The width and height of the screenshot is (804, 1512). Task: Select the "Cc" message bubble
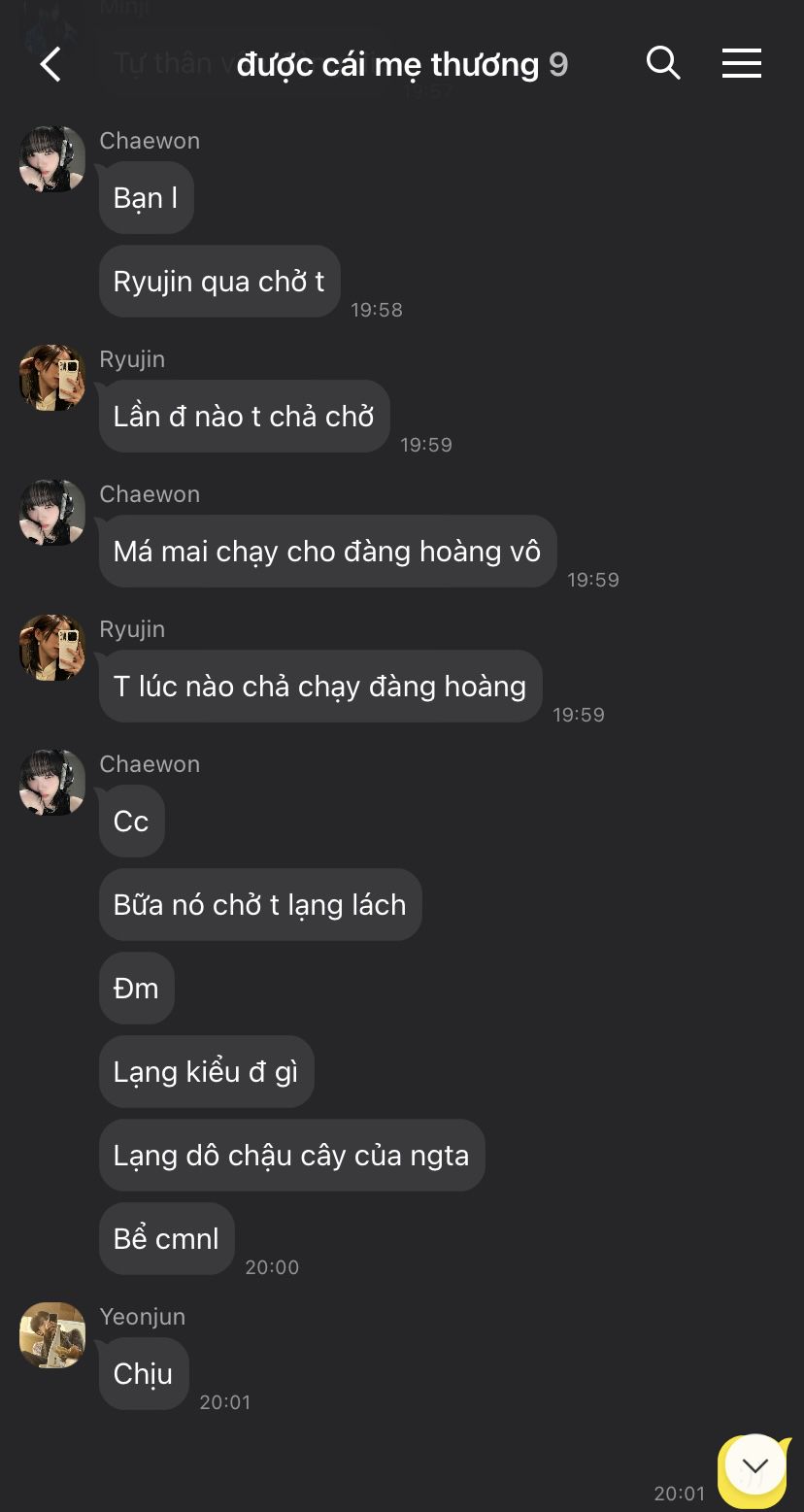(131, 821)
